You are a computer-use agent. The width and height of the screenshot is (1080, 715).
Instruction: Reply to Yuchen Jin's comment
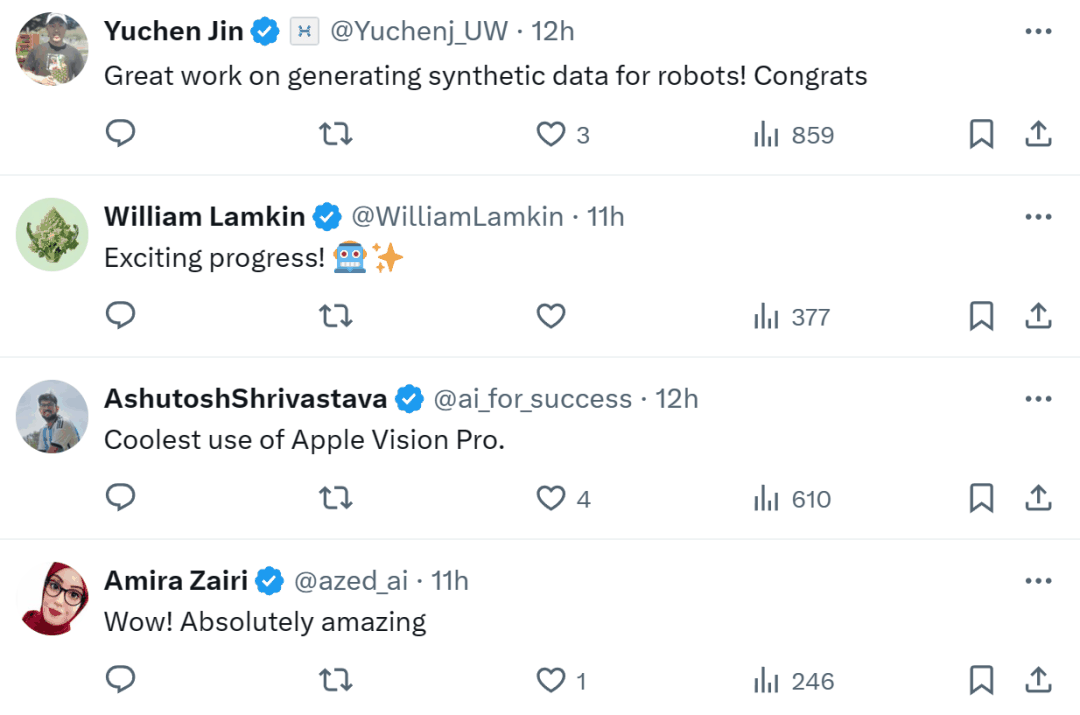[120, 134]
